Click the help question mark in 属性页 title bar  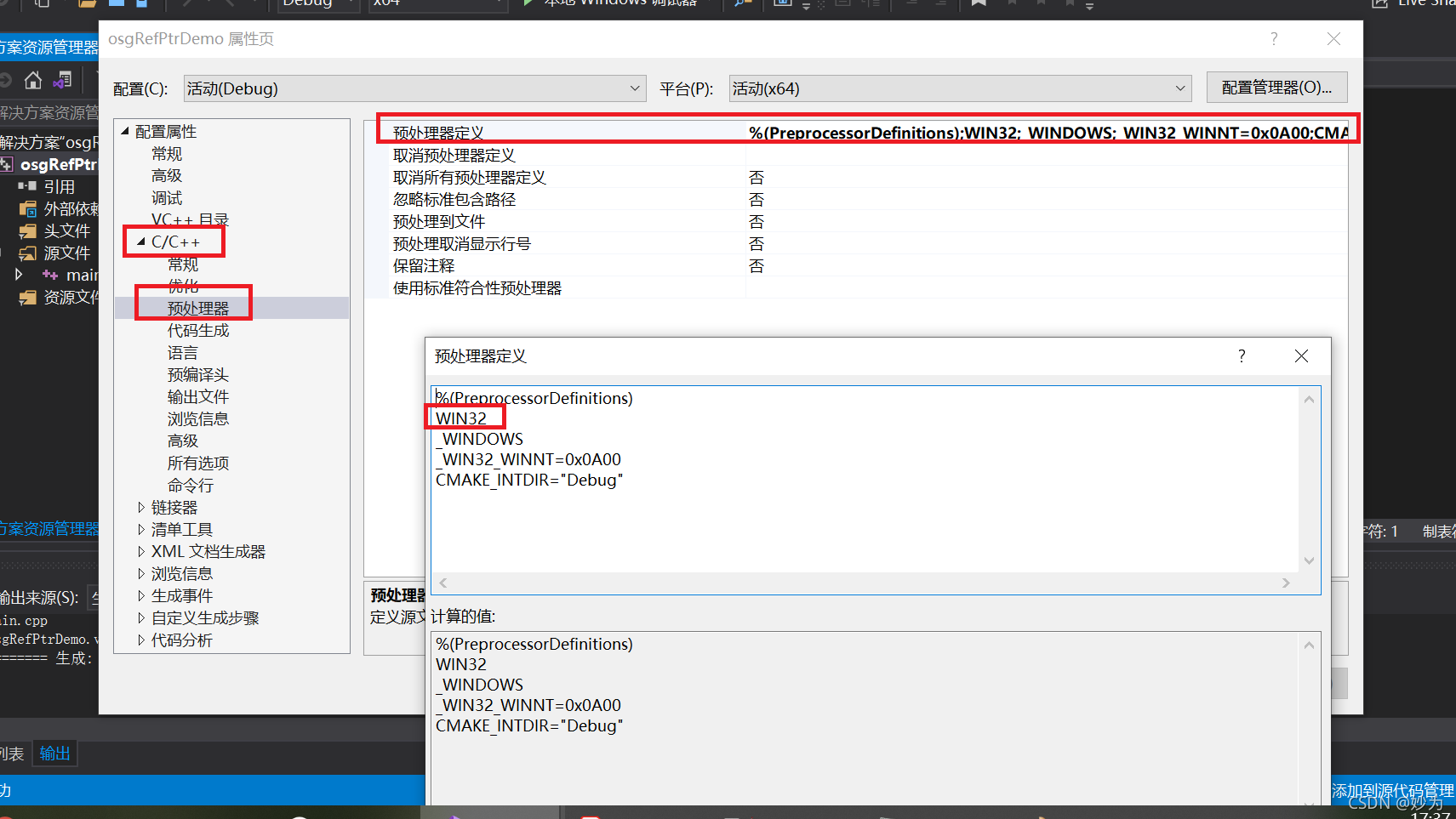point(1274,39)
